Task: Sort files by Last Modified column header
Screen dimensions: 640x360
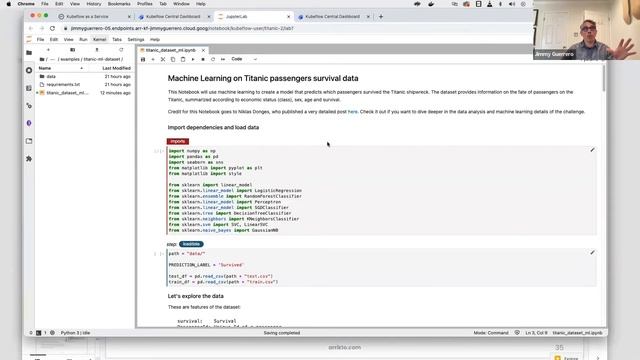Action: (x=116, y=68)
